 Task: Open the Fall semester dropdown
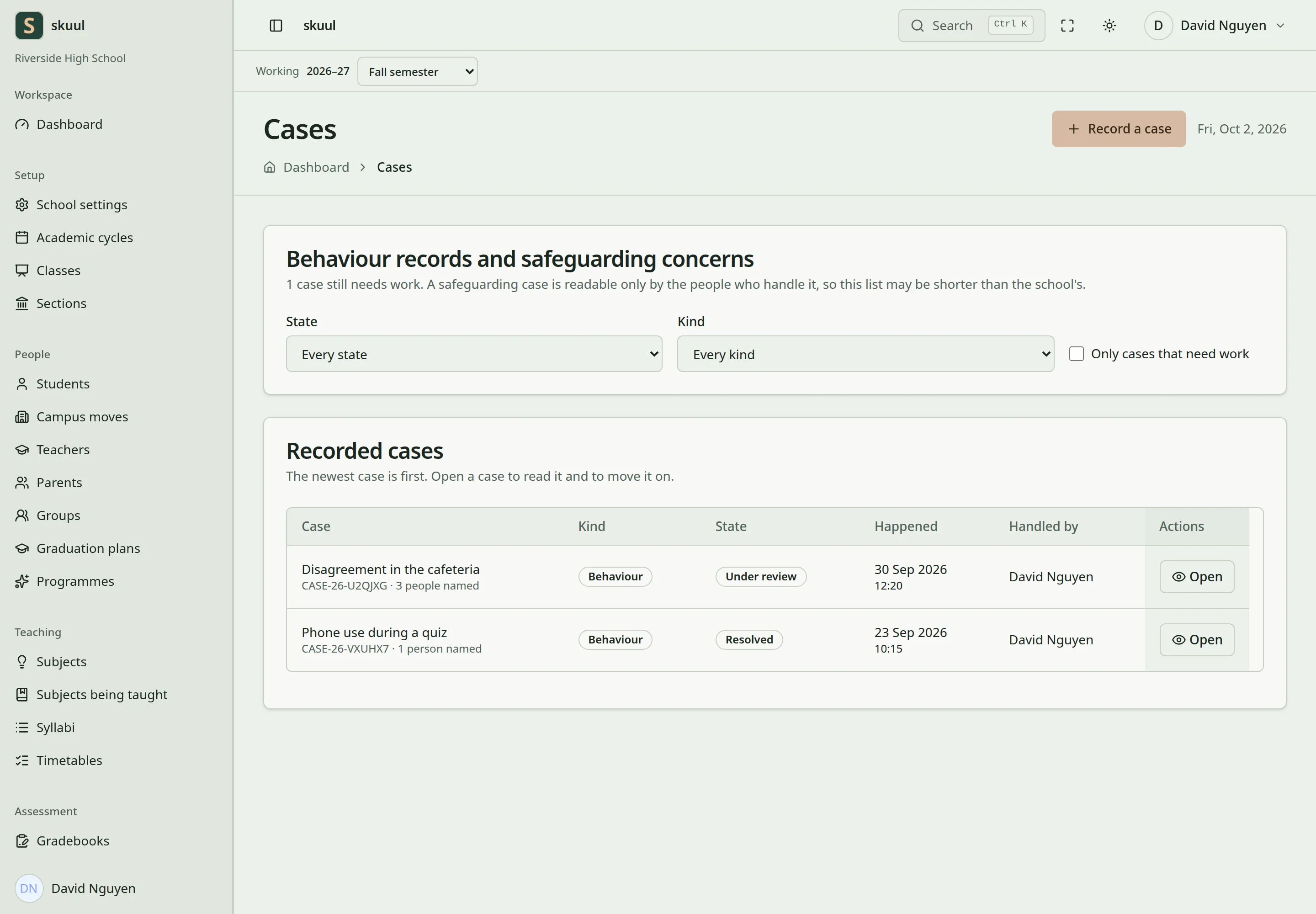click(x=418, y=72)
